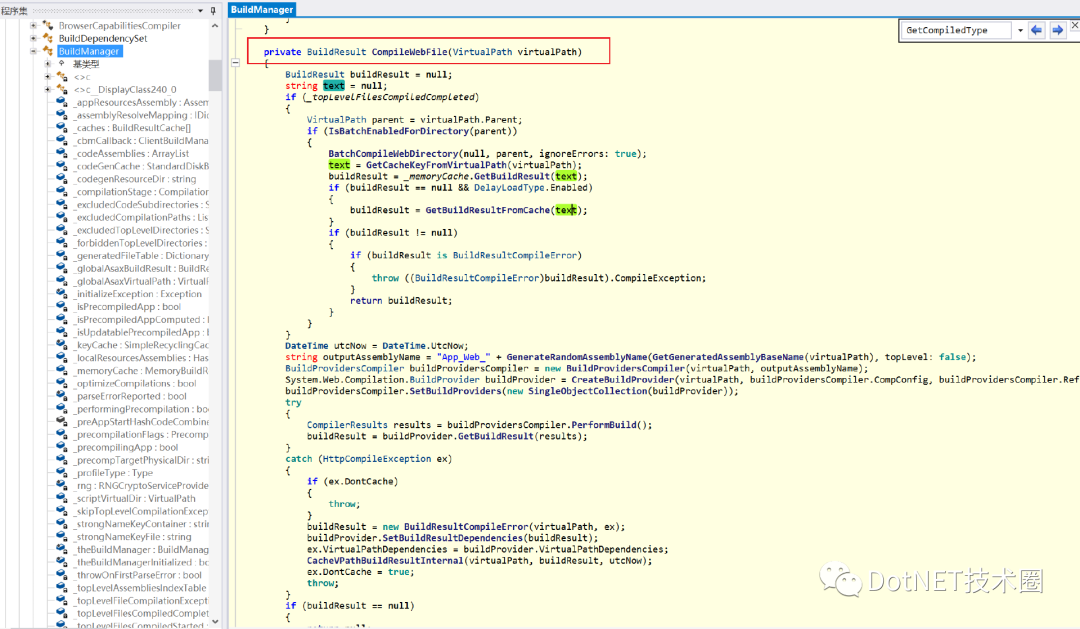1080x629 pixels.
Task: Expand the <>c nested class node
Action: tap(48, 76)
